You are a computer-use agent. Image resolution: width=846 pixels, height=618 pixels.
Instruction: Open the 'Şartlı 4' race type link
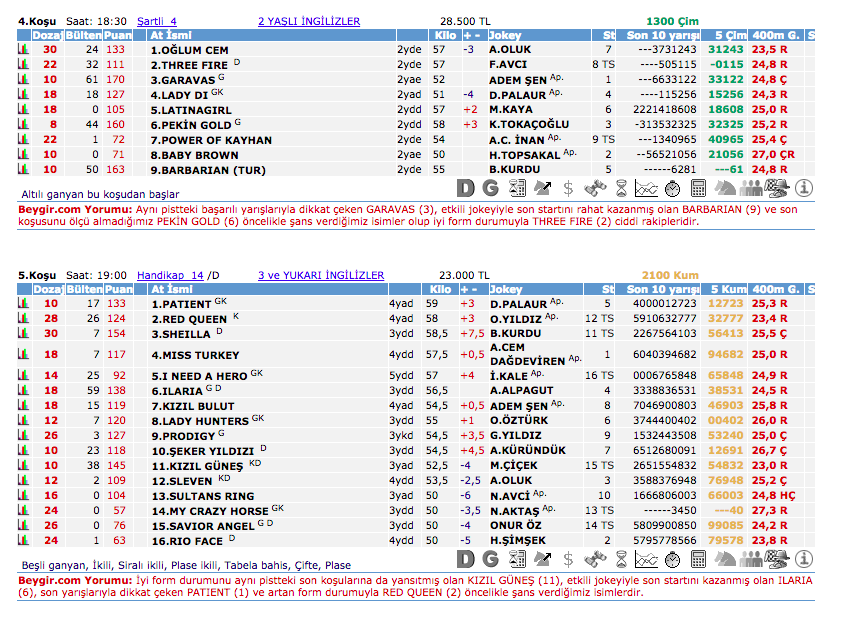click(x=158, y=20)
